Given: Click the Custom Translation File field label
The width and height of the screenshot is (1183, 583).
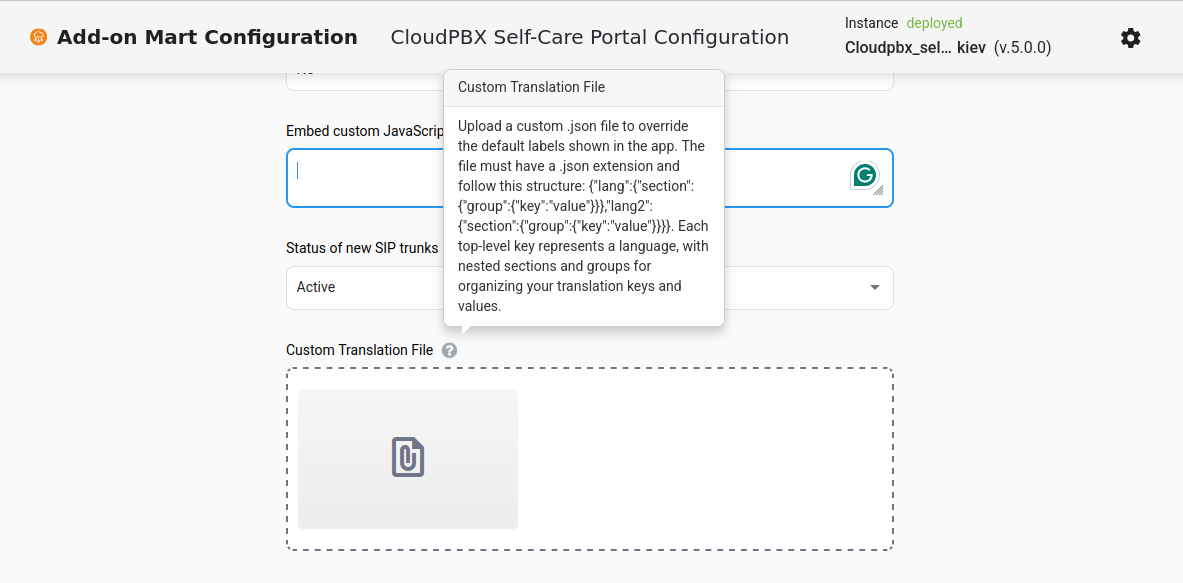Looking at the screenshot, I should 359,350.
